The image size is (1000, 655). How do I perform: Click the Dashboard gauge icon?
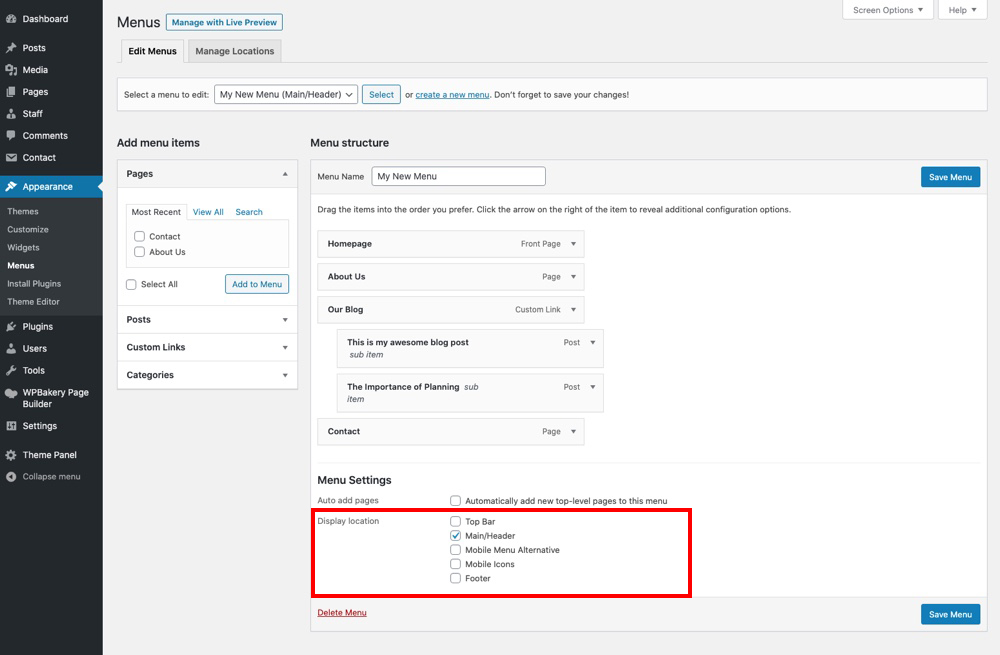tap(11, 19)
